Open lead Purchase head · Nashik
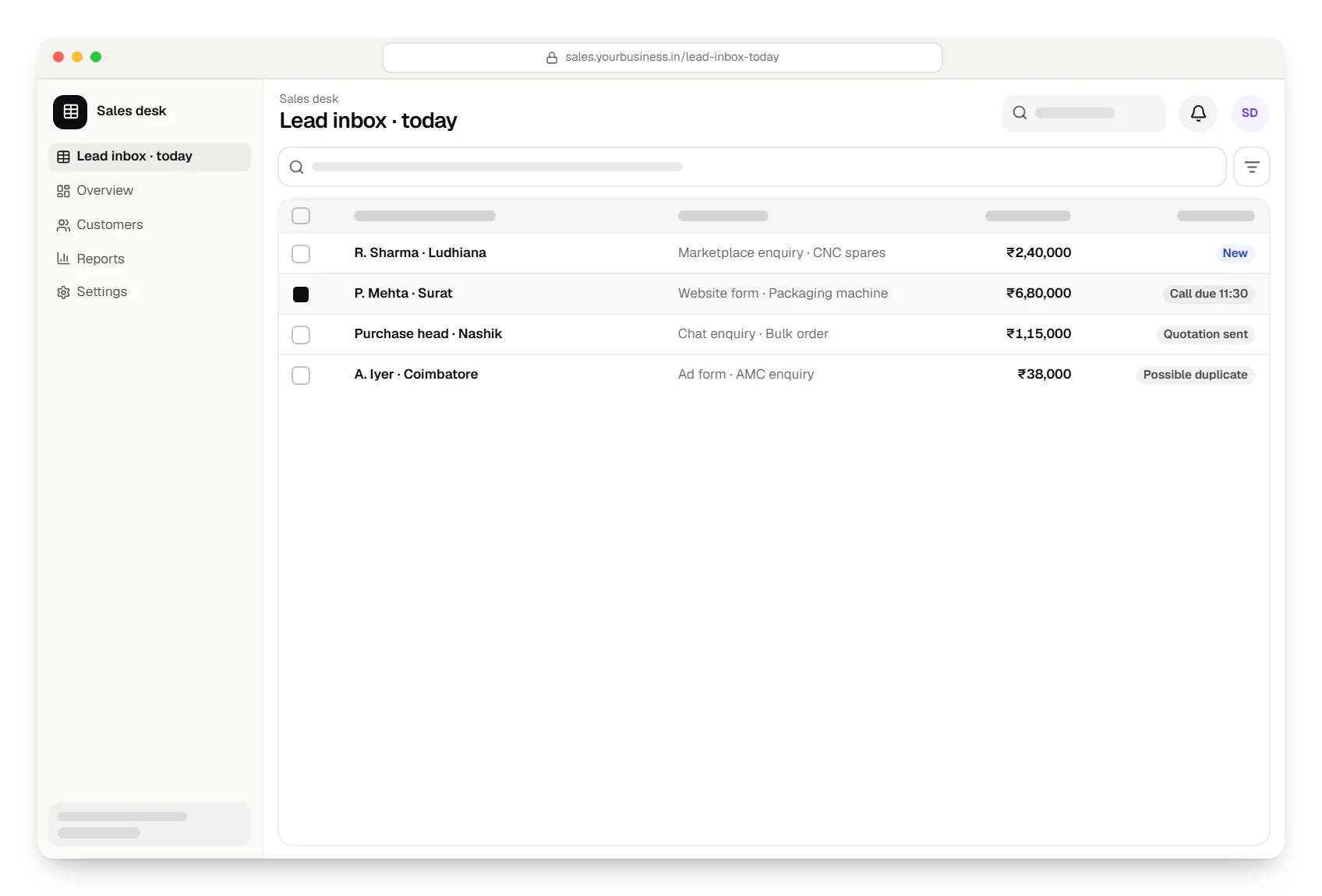 pos(428,334)
